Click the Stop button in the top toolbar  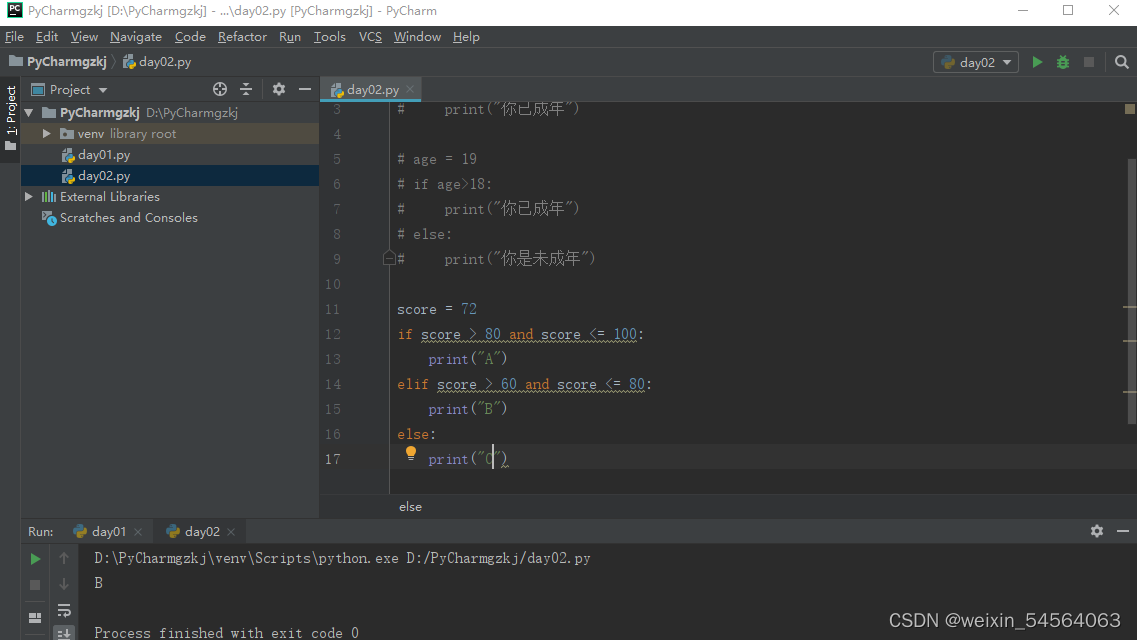coord(1088,62)
